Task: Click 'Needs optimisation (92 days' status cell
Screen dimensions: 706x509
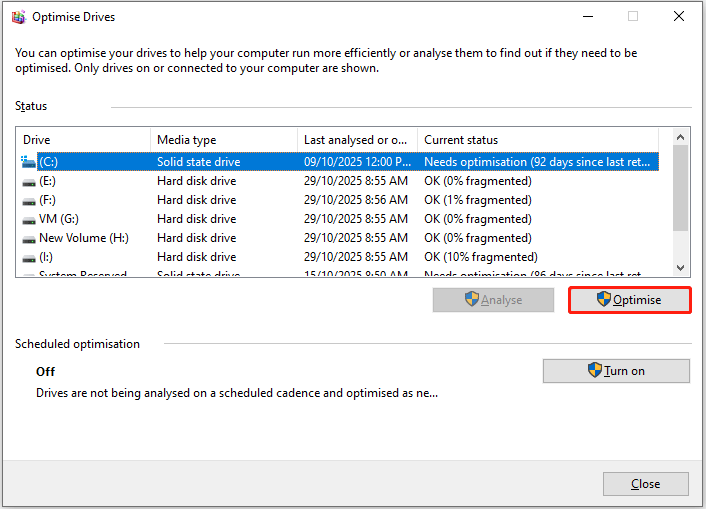Action: (537, 162)
